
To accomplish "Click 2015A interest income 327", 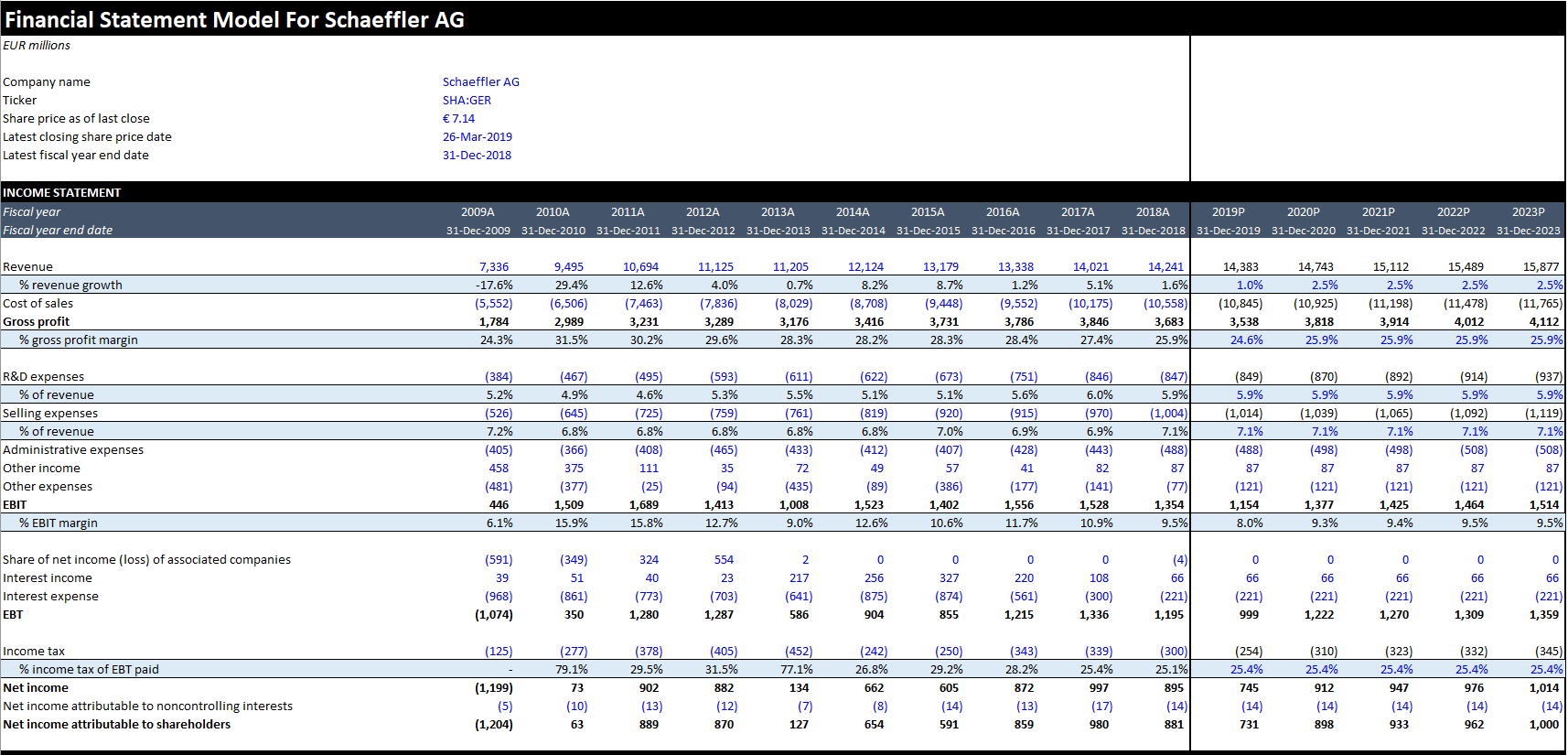I will click(x=950, y=578).
